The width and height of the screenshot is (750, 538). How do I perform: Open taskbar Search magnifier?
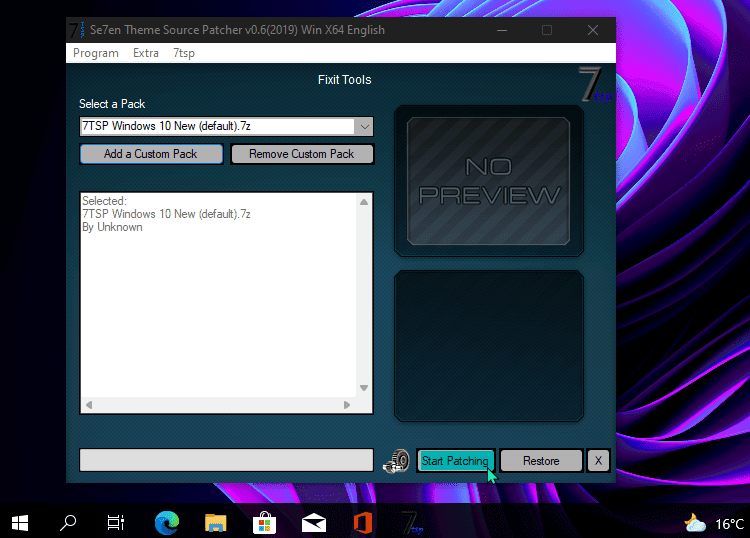(68, 523)
